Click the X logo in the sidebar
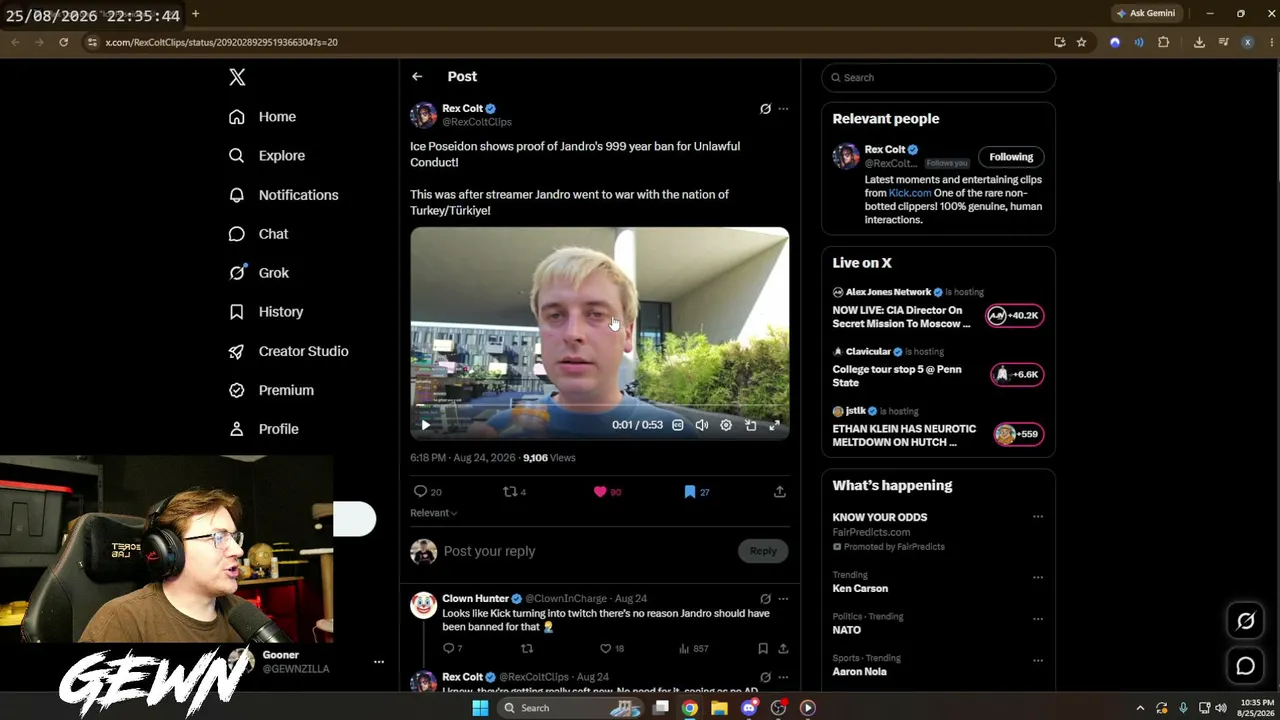The width and height of the screenshot is (1280, 720). point(237,77)
